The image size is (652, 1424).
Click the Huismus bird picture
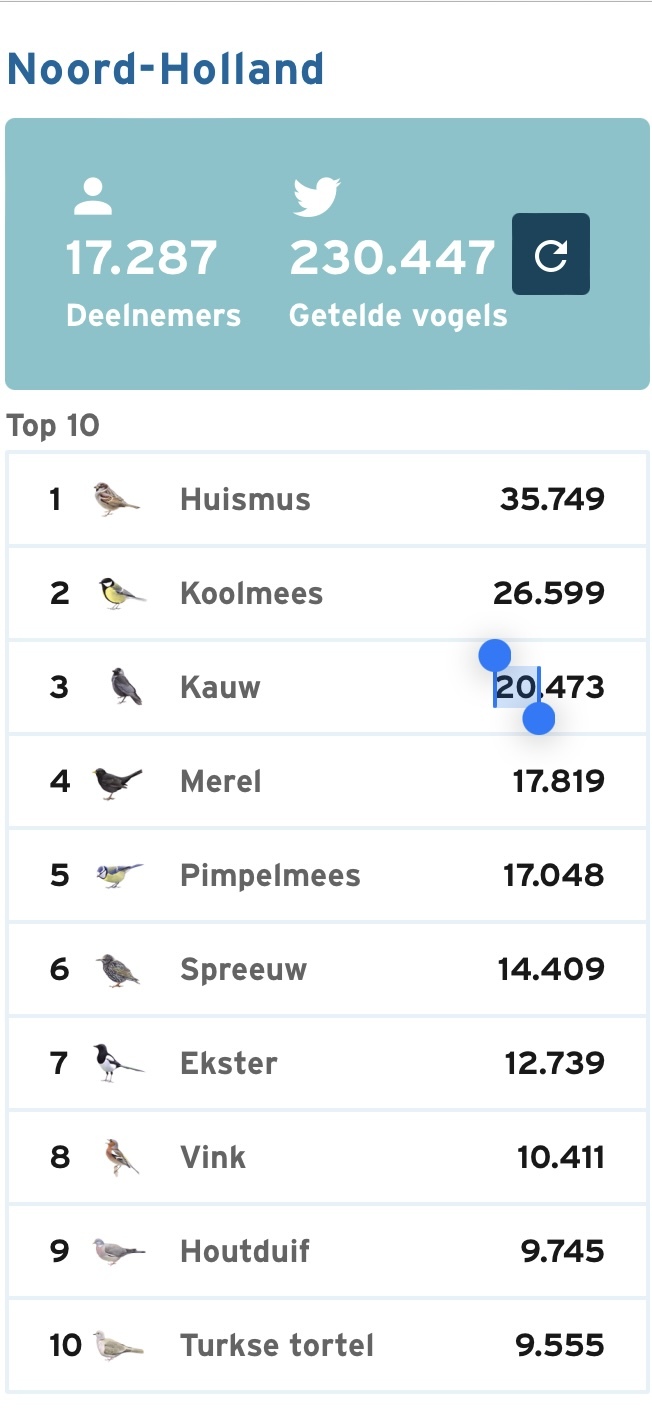(116, 498)
